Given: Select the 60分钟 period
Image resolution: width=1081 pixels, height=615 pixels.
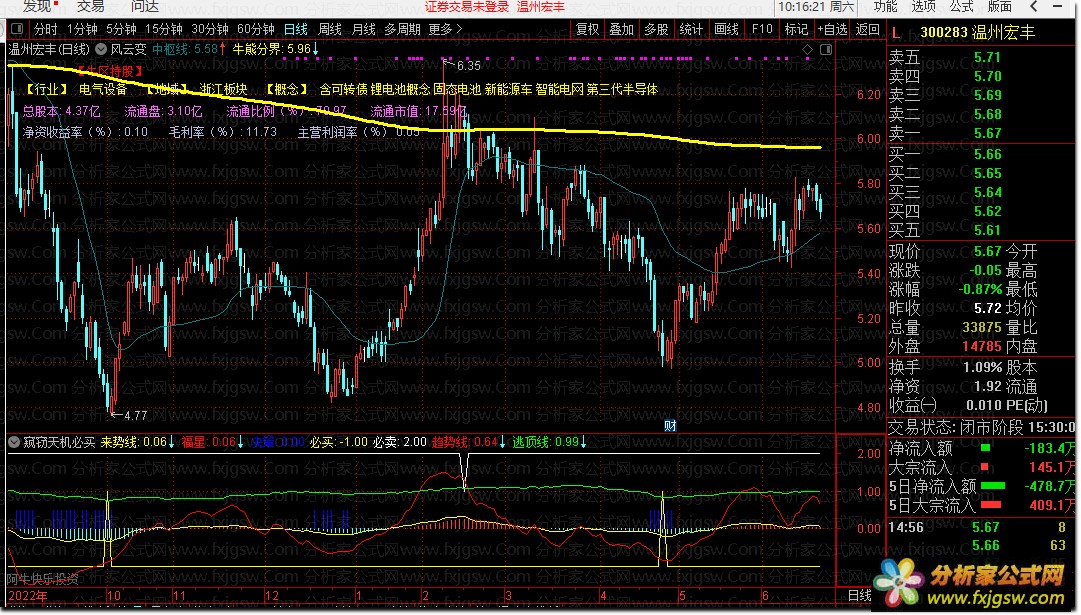Looking at the screenshot, I should (x=256, y=29).
